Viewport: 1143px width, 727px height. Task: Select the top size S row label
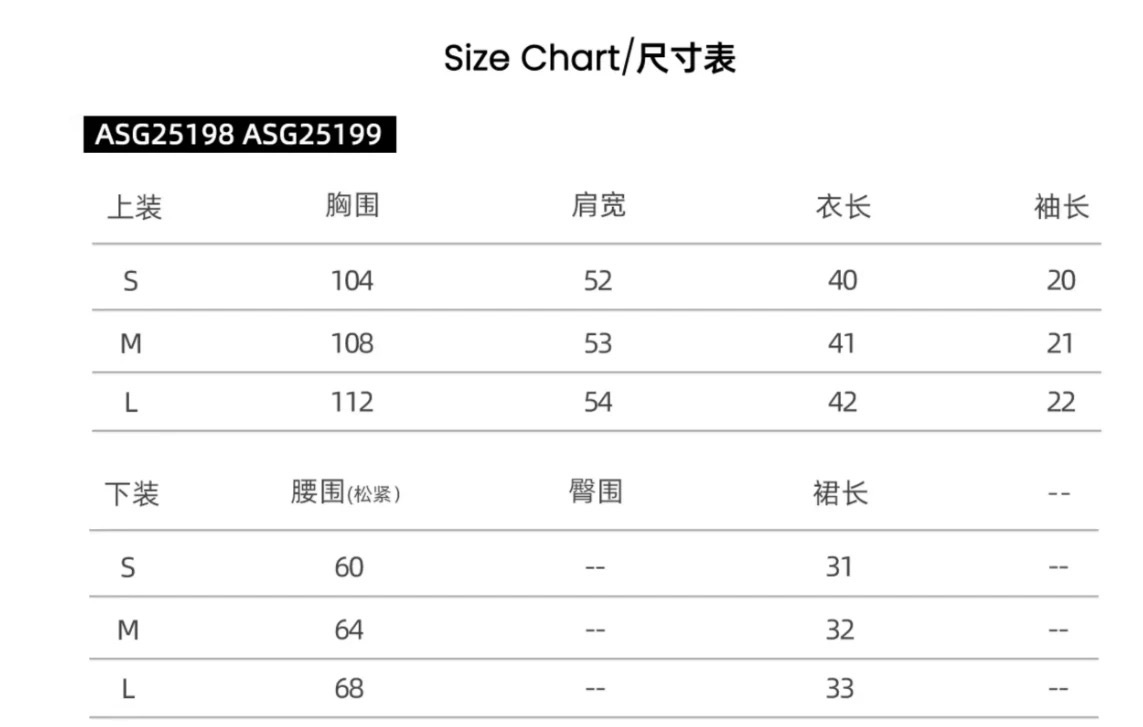coord(130,281)
